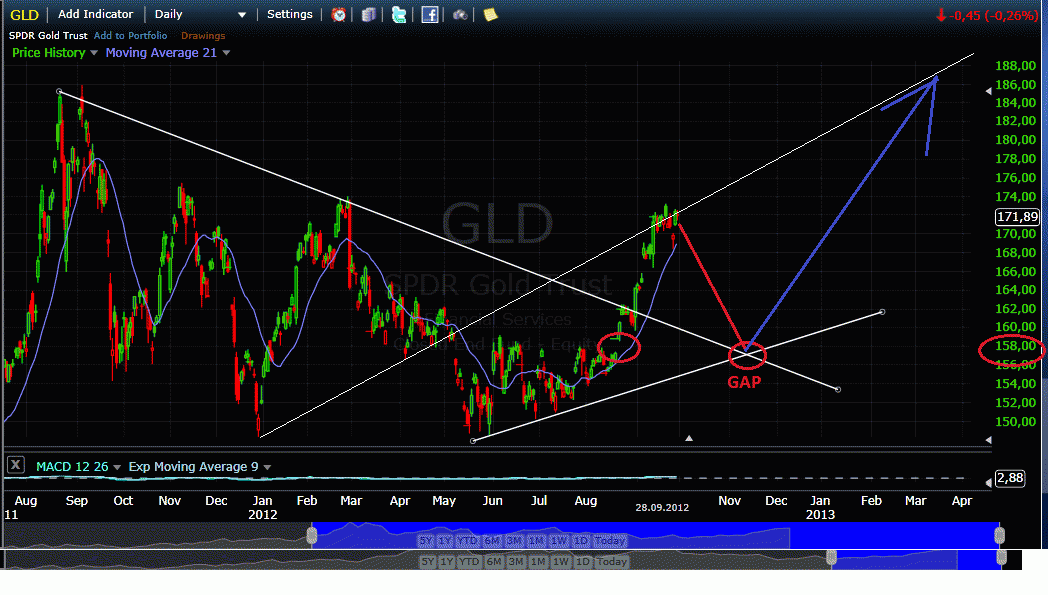
Task: Grab the right handle of the lower range slider
Action: (1001, 558)
